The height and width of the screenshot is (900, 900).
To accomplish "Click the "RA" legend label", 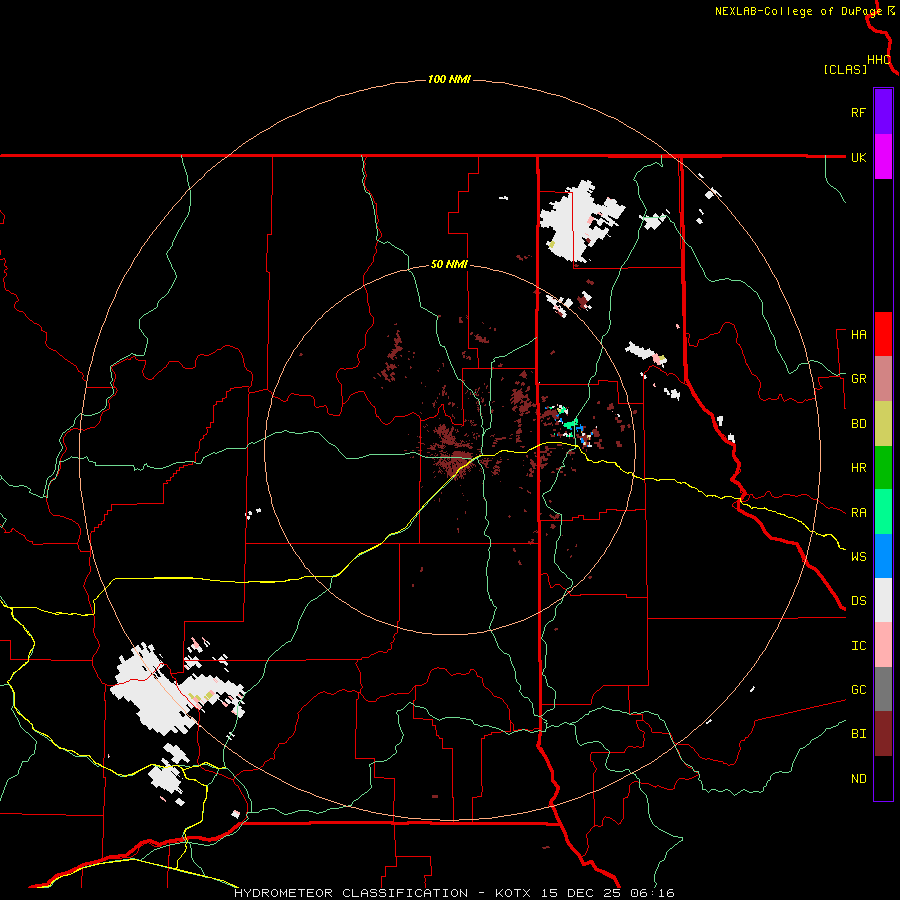I will pyautogui.click(x=859, y=513).
